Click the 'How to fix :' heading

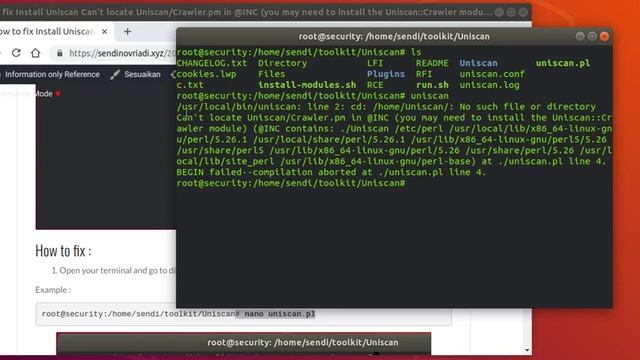pyautogui.click(x=63, y=251)
